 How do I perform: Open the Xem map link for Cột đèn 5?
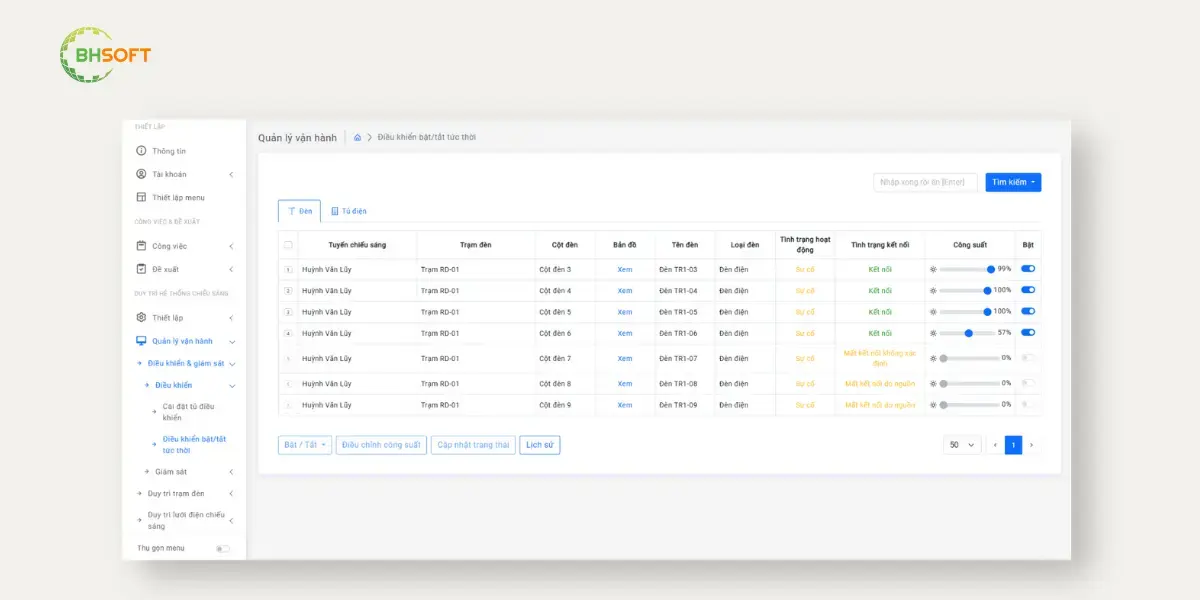[625, 312]
